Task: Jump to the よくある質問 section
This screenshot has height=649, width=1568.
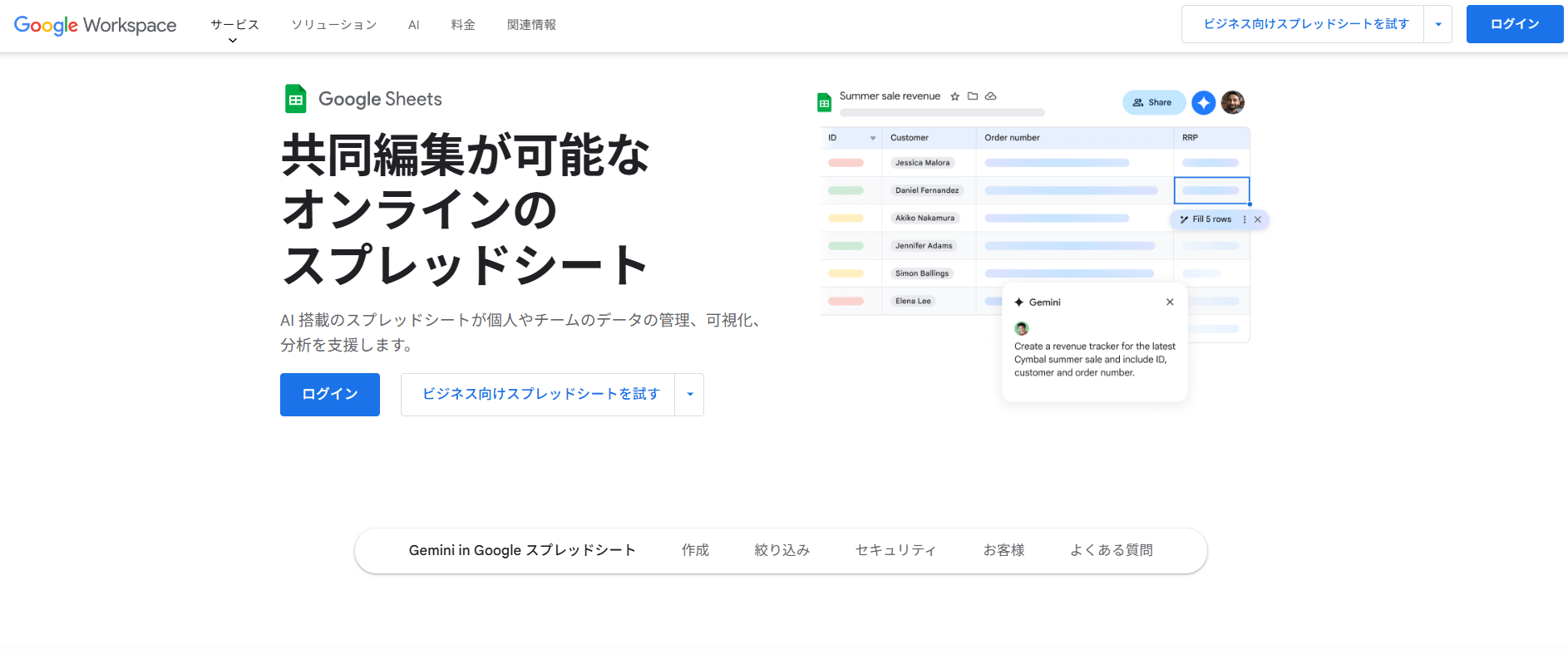Action: [x=1112, y=550]
